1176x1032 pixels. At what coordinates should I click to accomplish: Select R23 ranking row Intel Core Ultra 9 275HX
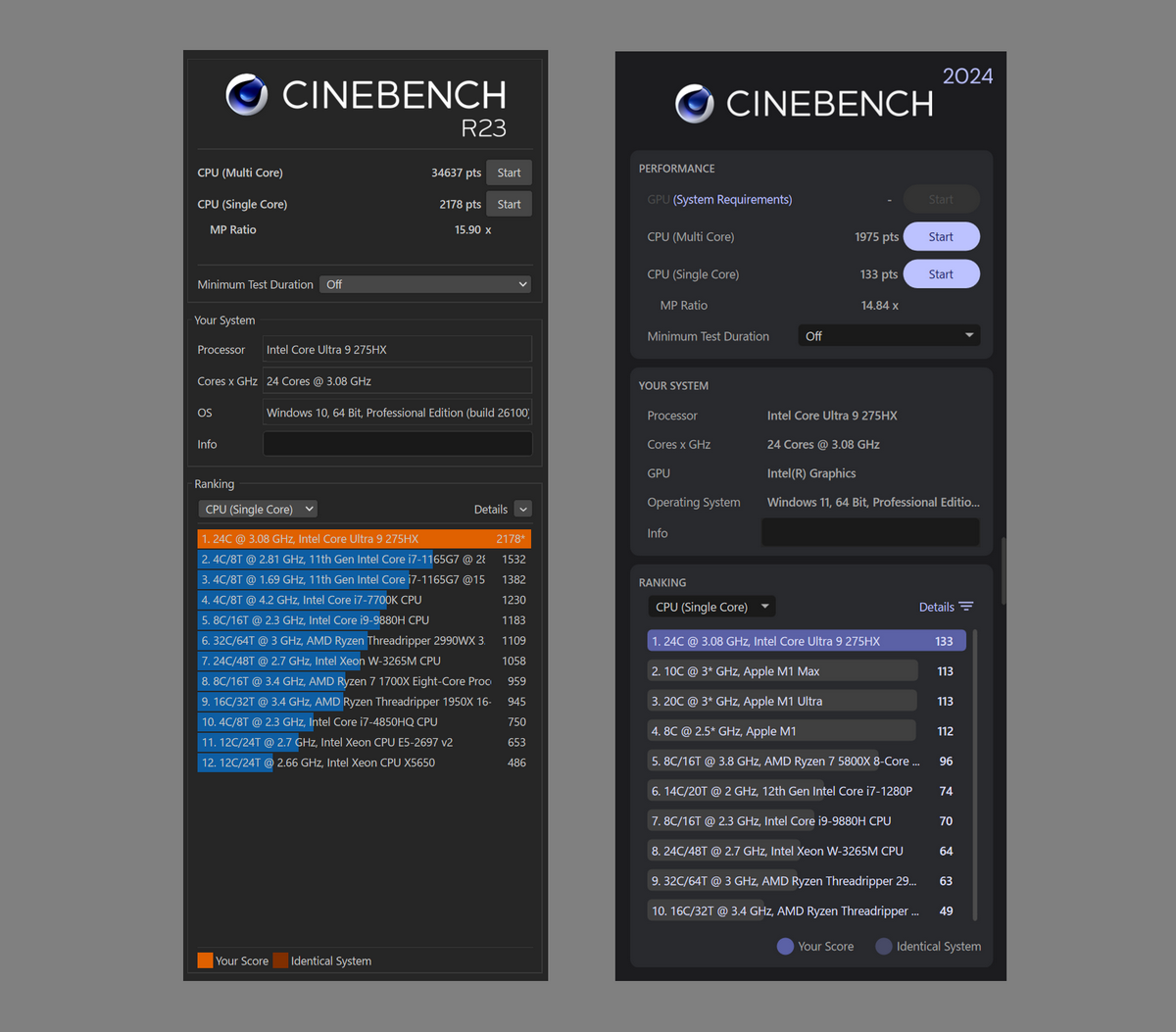(x=364, y=539)
